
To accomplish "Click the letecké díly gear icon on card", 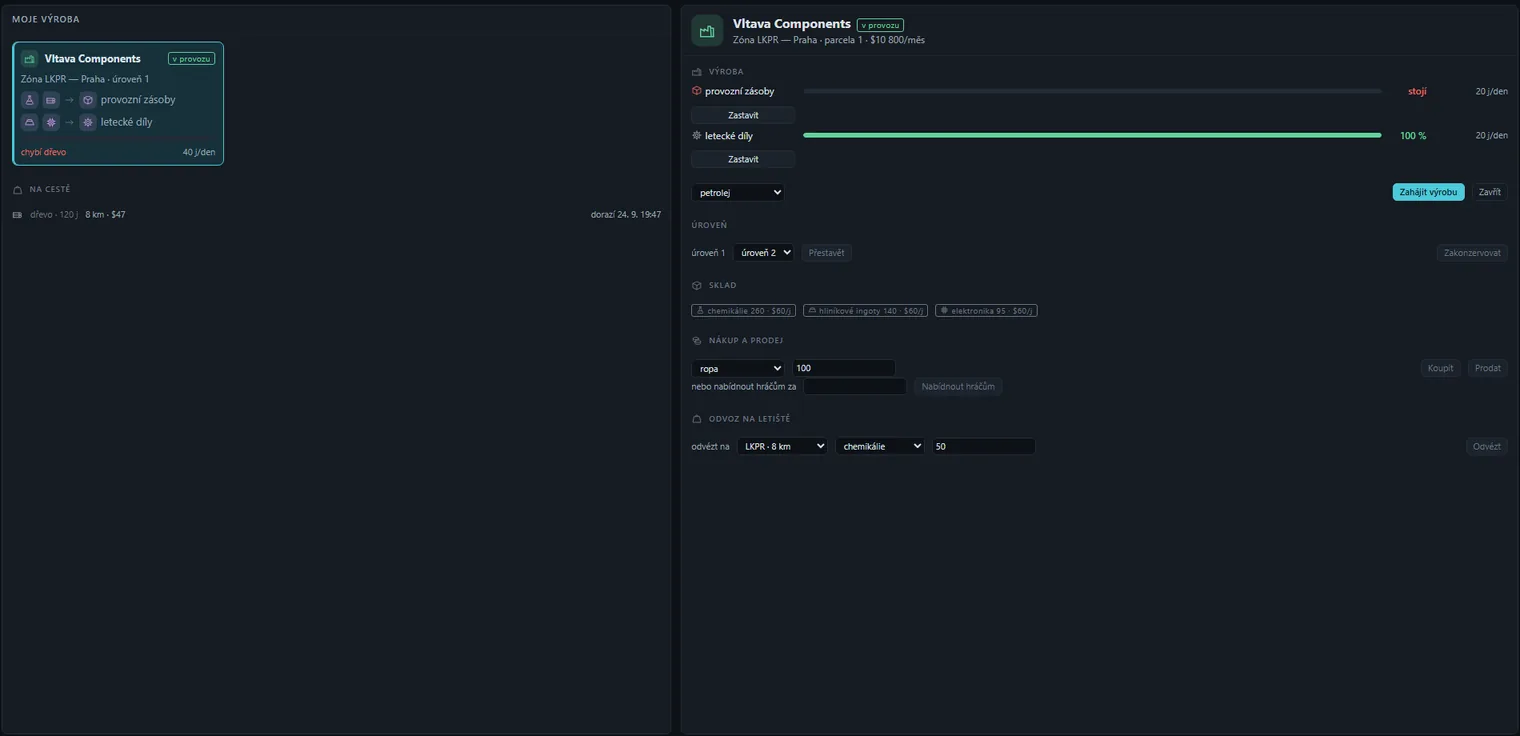I will pos(88,122).
